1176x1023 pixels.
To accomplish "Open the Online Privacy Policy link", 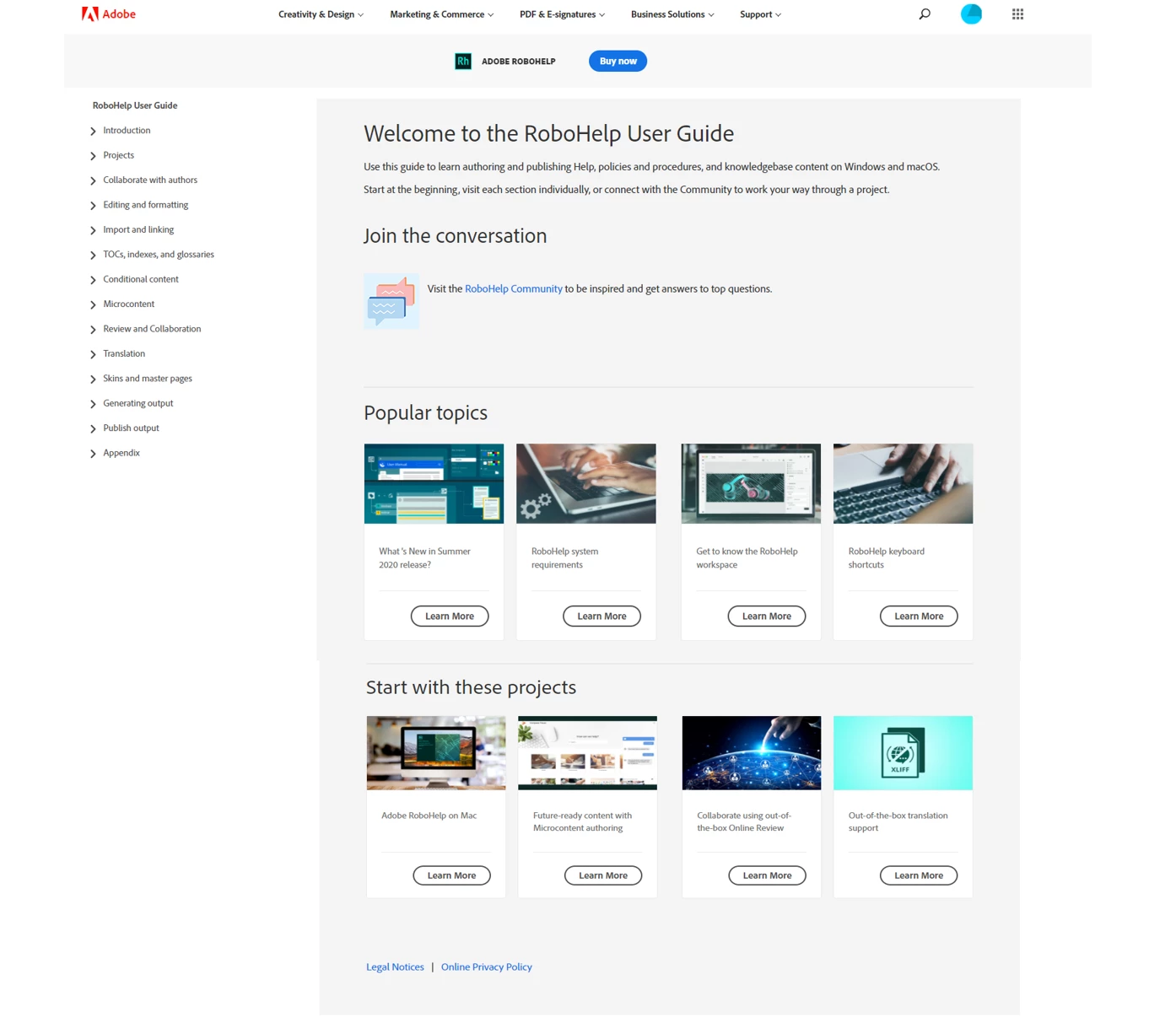I will coord(487,967).
